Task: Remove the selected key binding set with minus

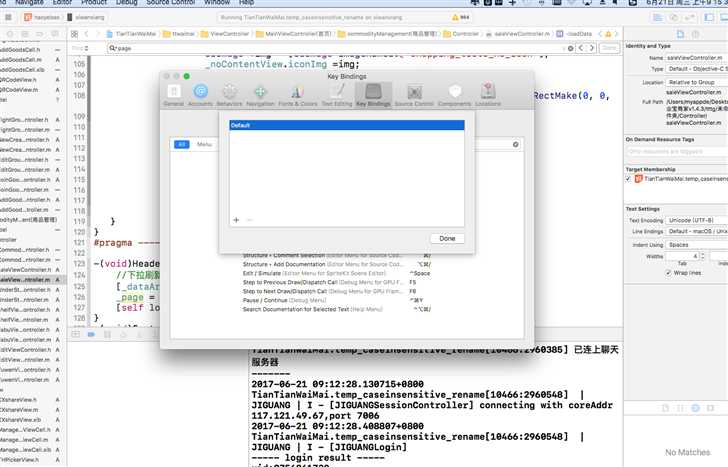Action: click(x=249, y=220)
